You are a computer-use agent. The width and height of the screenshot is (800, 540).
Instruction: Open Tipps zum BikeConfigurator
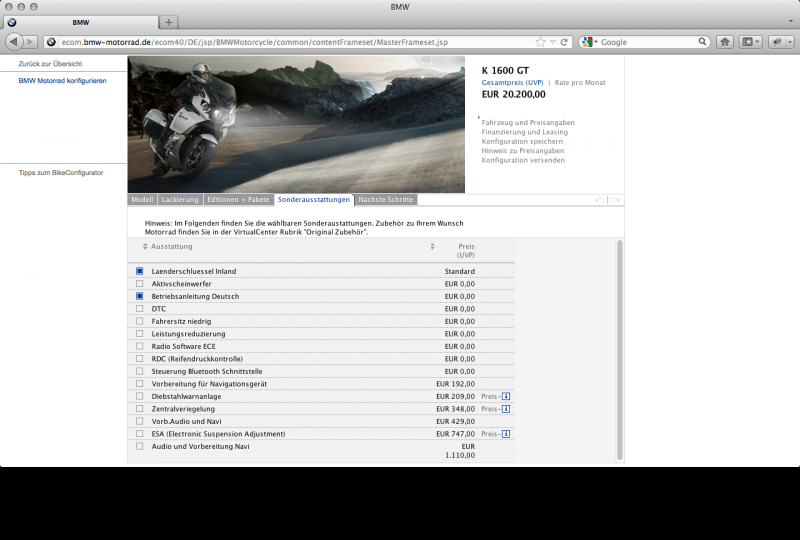tap(61, 173)
